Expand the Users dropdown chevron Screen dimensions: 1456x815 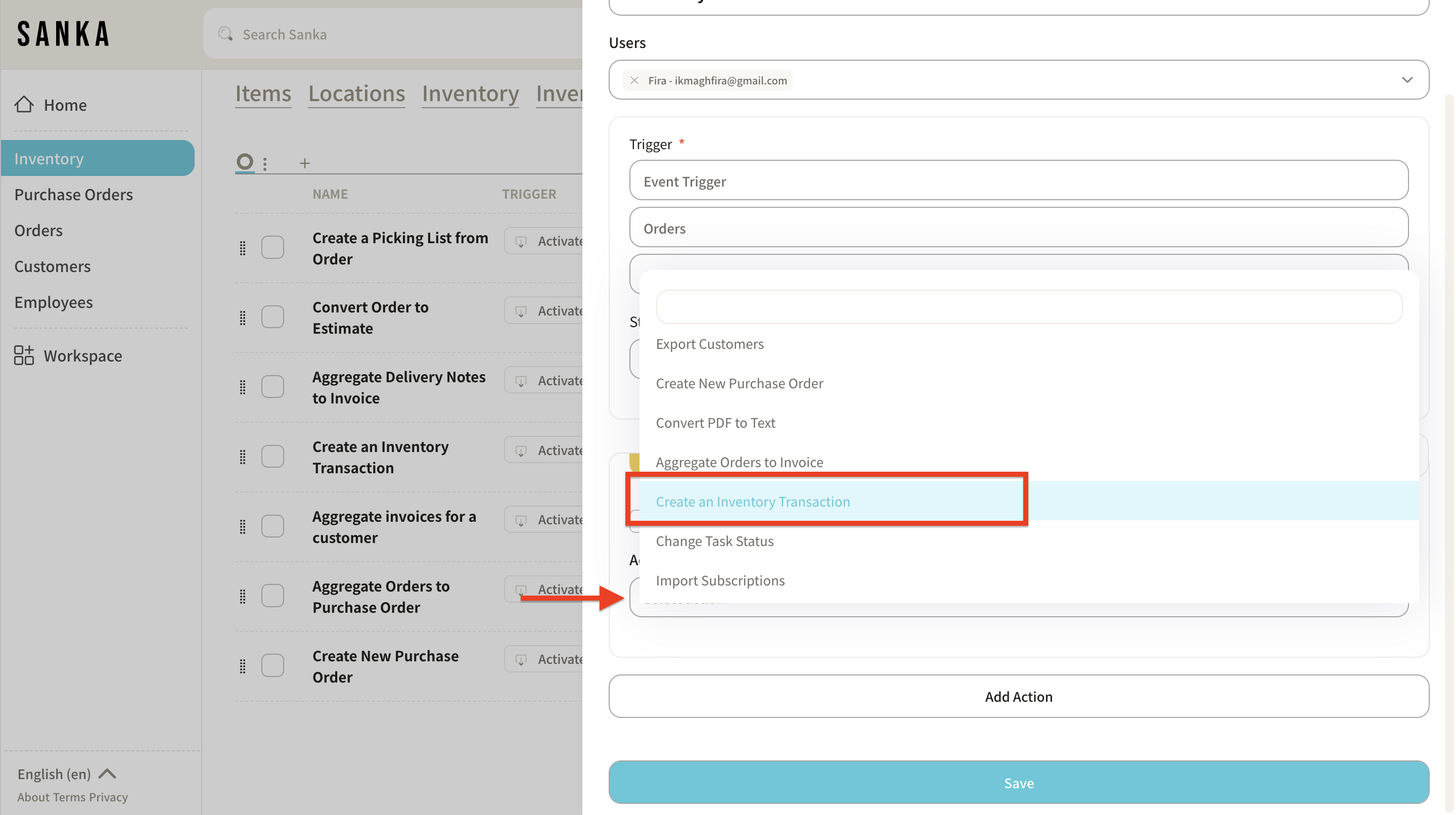(1407, 80)
